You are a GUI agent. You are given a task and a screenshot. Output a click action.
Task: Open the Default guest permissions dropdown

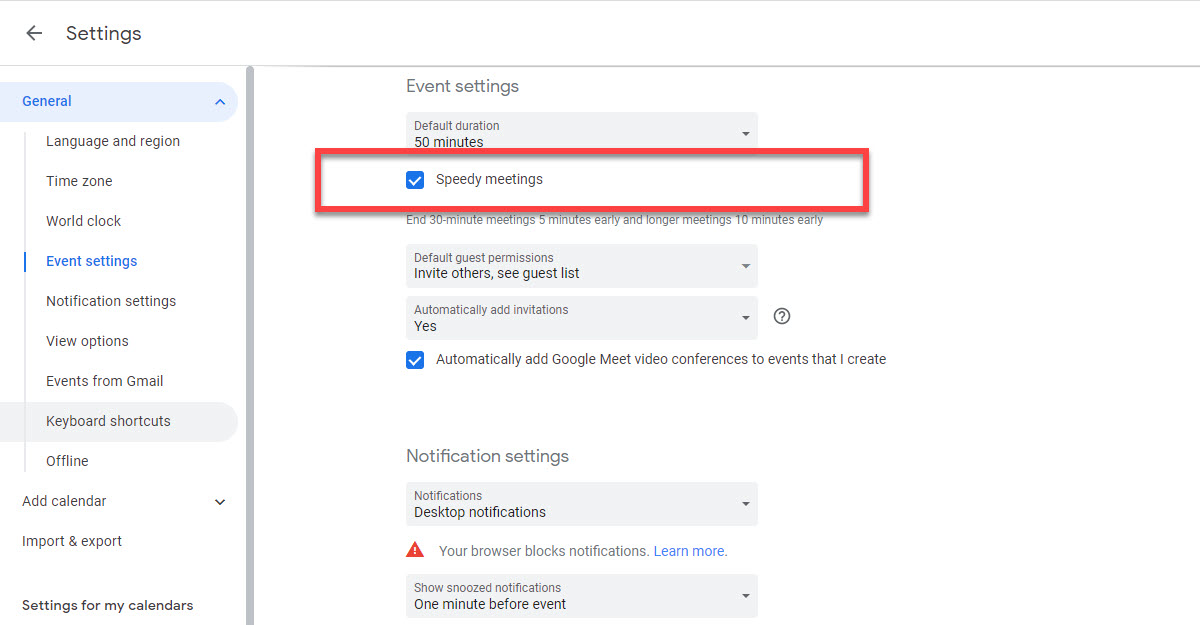pyautogui.click(x=582, y=266)
